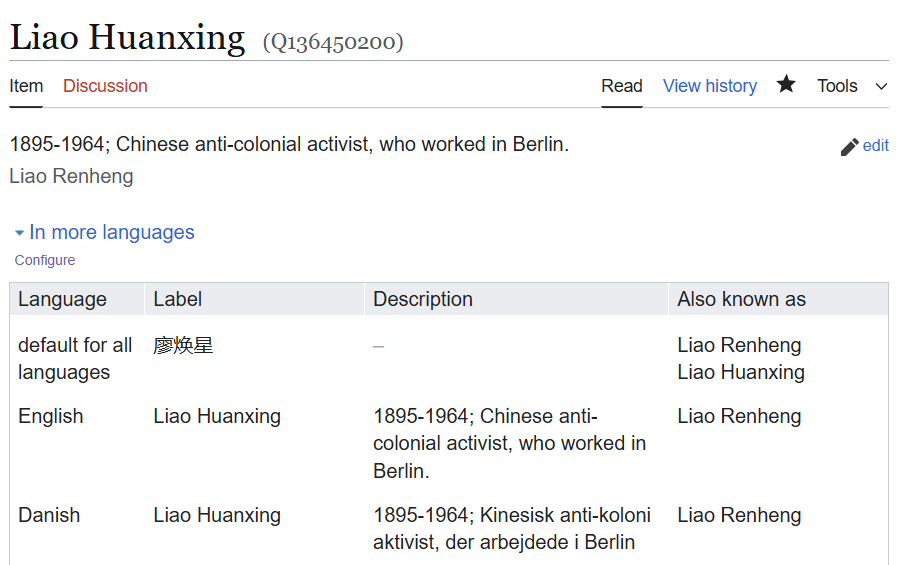
Task: Click the Configure link
Action: (45, 260)
